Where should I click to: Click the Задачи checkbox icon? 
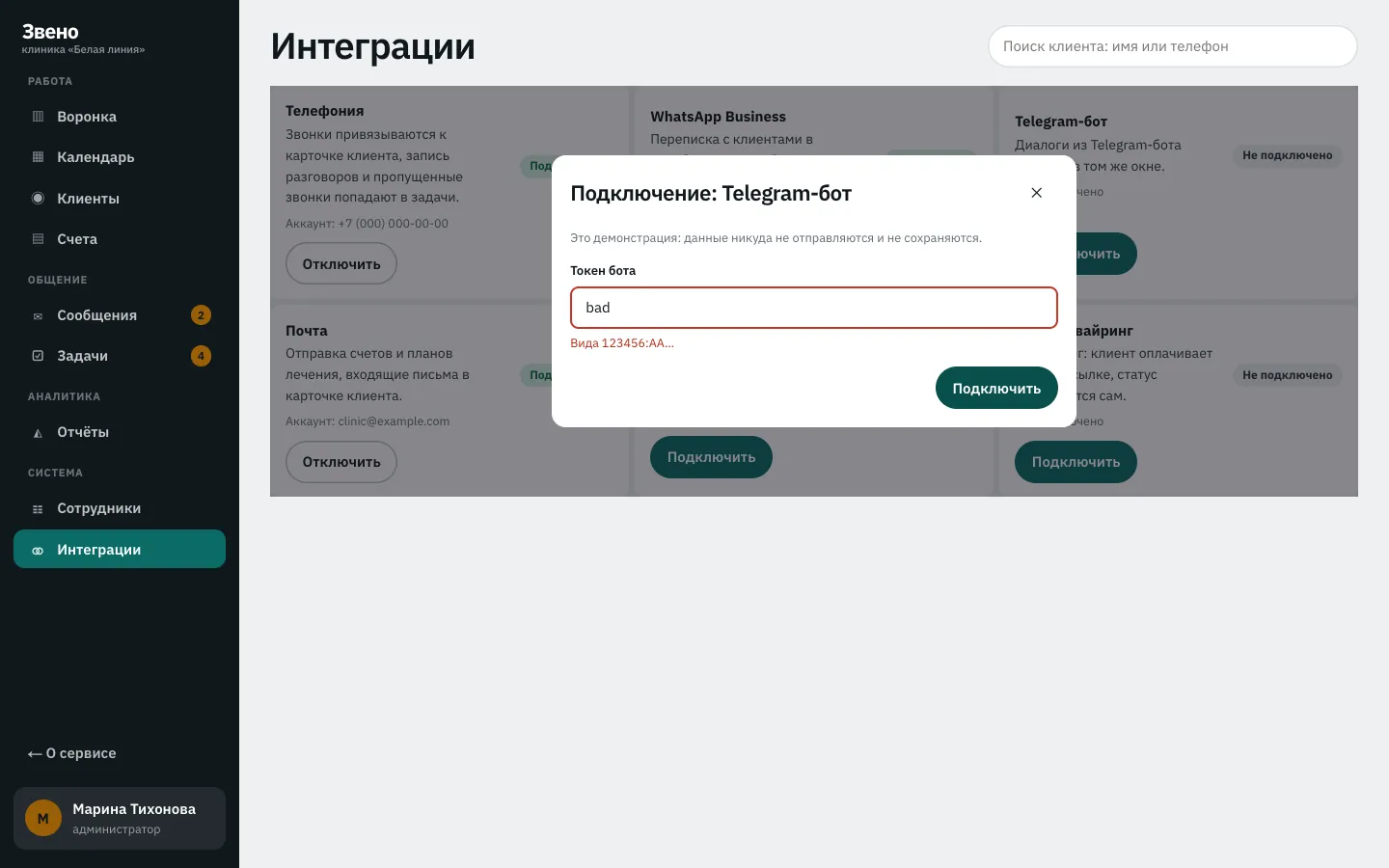click(x=38, y=356)
